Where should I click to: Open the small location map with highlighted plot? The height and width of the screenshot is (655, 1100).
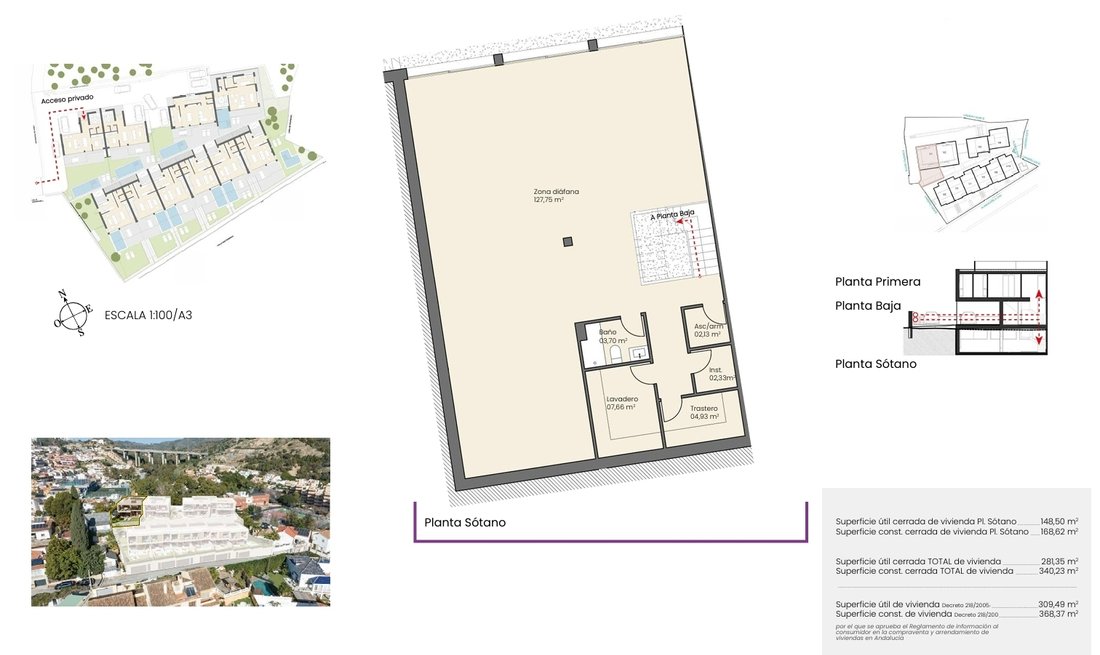[x=970, y=173]
